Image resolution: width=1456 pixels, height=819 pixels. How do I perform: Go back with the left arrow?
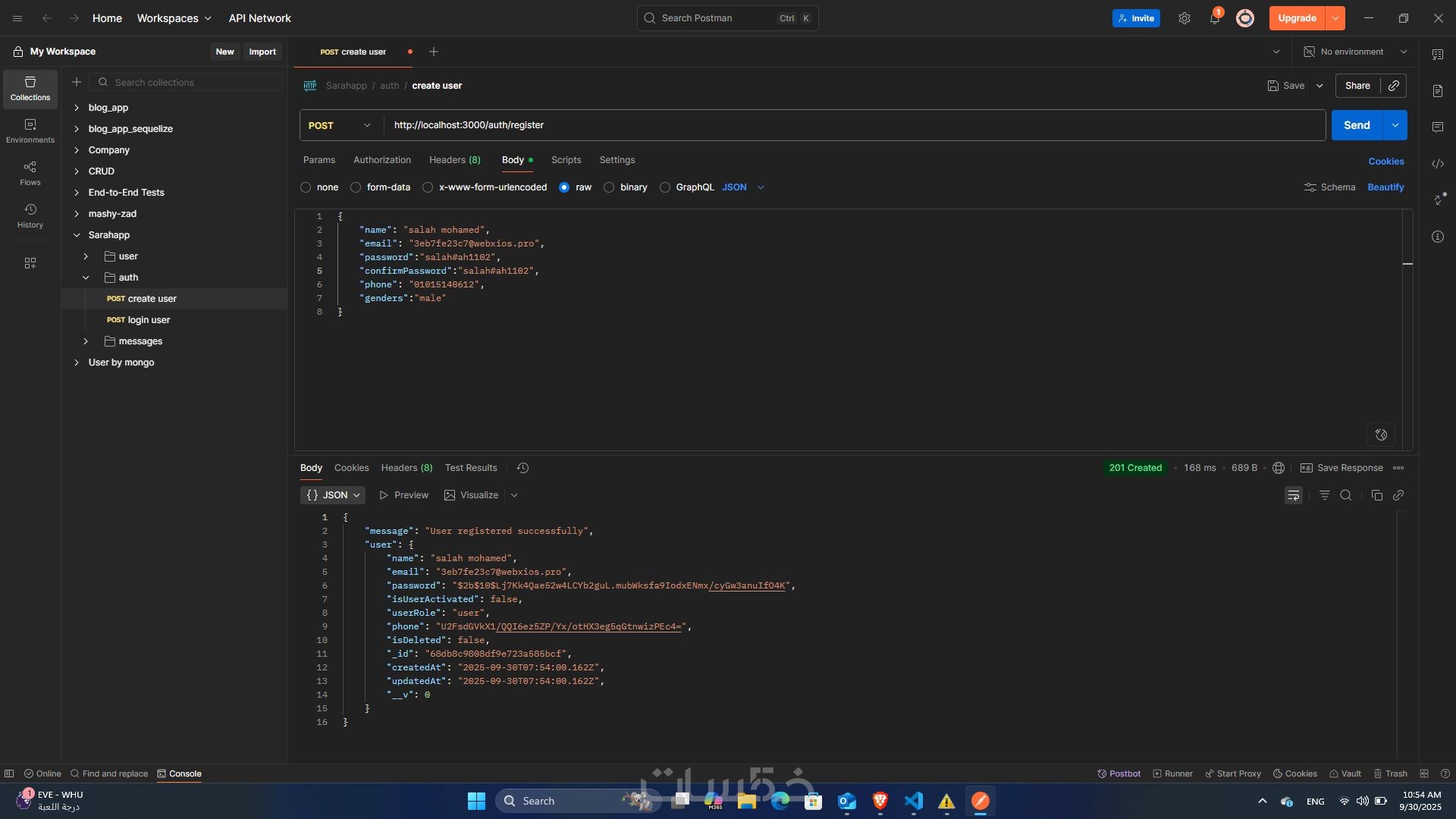tap(47, 18)
